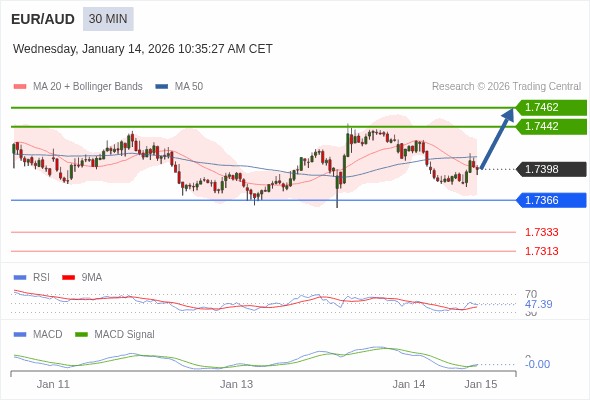Image resolution: width=590 pixels, height=400 pixels.
Task: Click the 1.7366 pivot price tag
Action: 551,200
